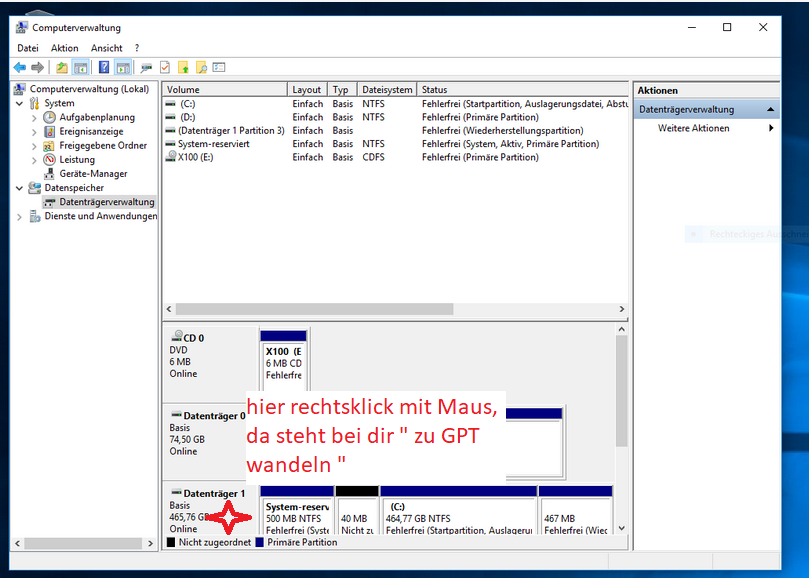Select Freigegebene Ordner in the tree

[x=103, y=146]
